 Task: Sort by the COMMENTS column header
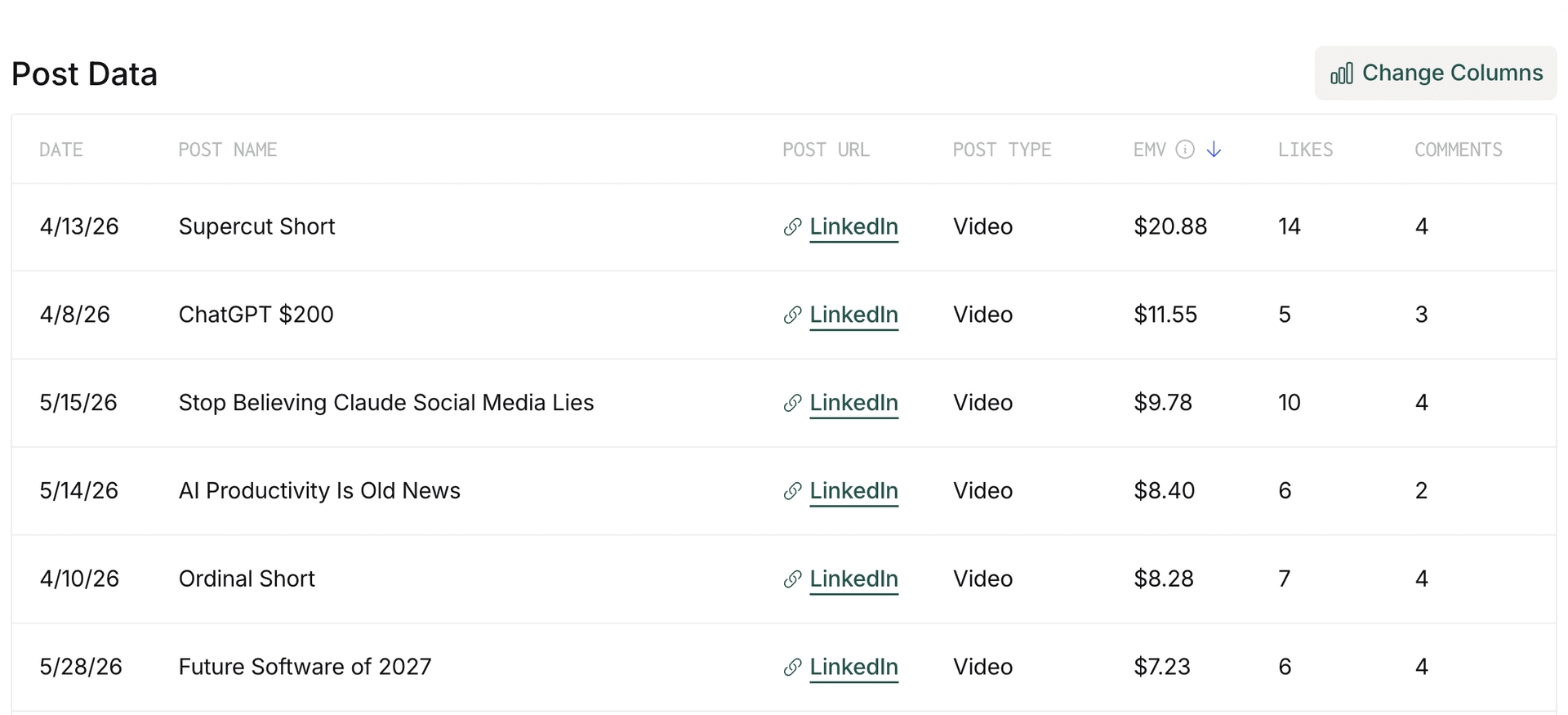coord(1458,150)
